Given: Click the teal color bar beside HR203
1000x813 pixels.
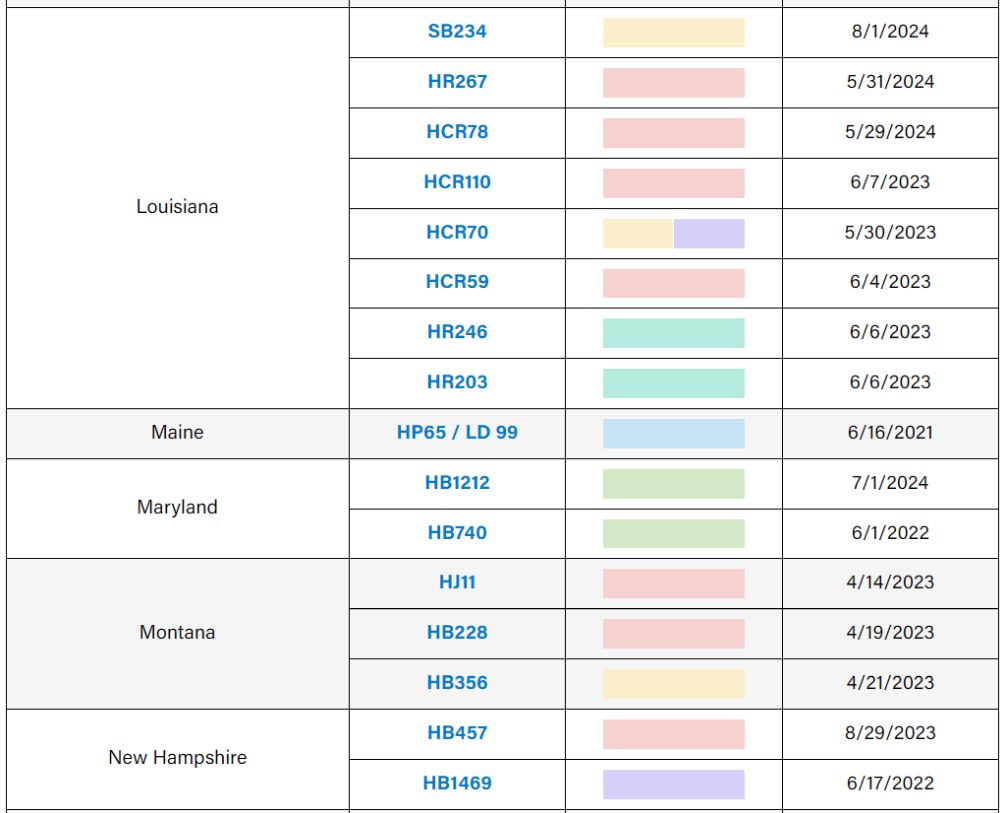Looking at the screenshot, I should point(673,383).
